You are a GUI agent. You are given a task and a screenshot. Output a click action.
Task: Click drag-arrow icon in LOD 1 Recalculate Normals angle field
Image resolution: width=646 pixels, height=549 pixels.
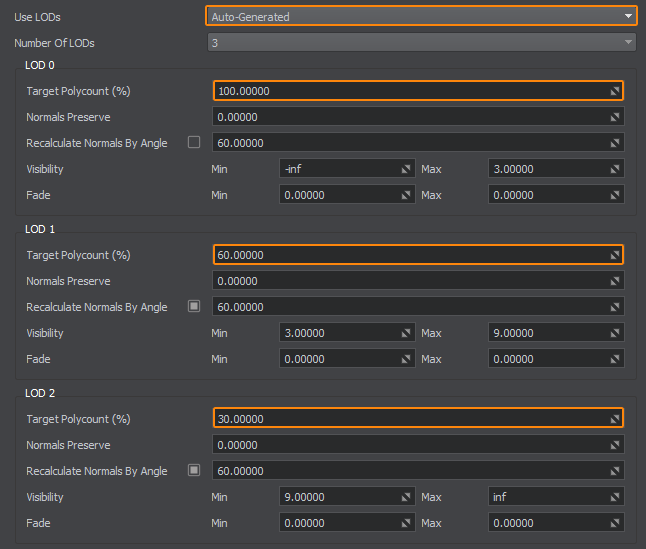tap(616, 307)
